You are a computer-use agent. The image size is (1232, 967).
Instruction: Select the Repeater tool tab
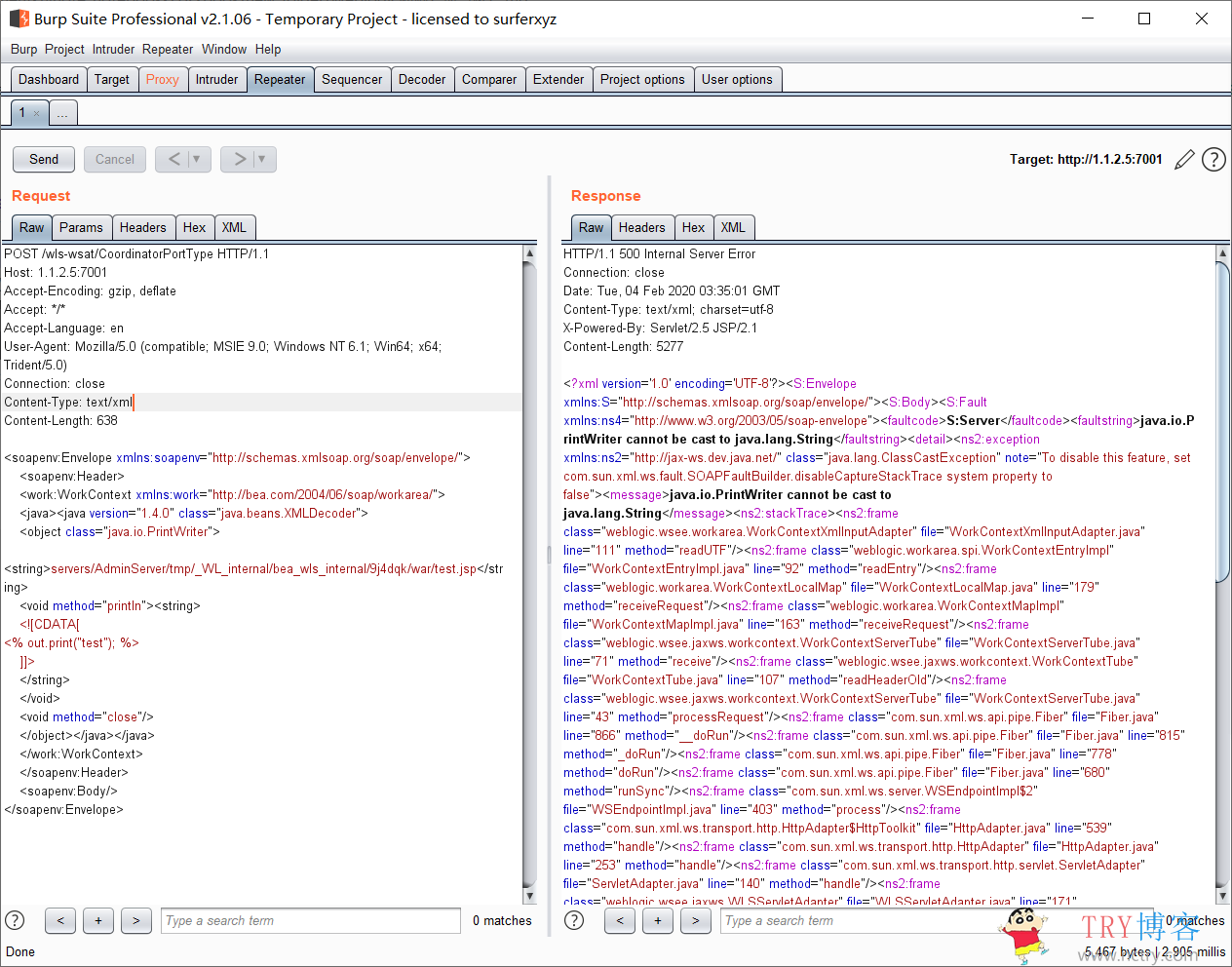tap(280, 80)
